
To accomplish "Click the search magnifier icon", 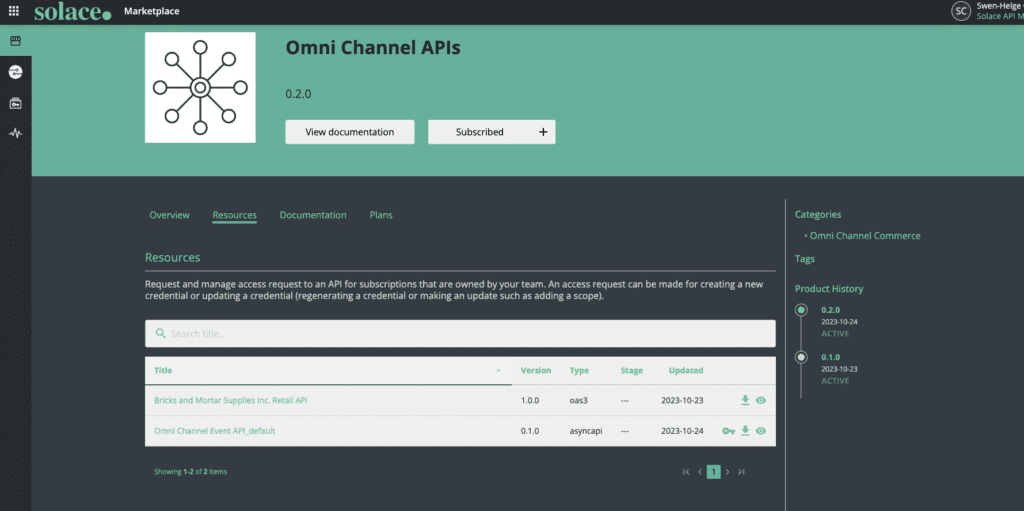I will [x=161, y=333].
